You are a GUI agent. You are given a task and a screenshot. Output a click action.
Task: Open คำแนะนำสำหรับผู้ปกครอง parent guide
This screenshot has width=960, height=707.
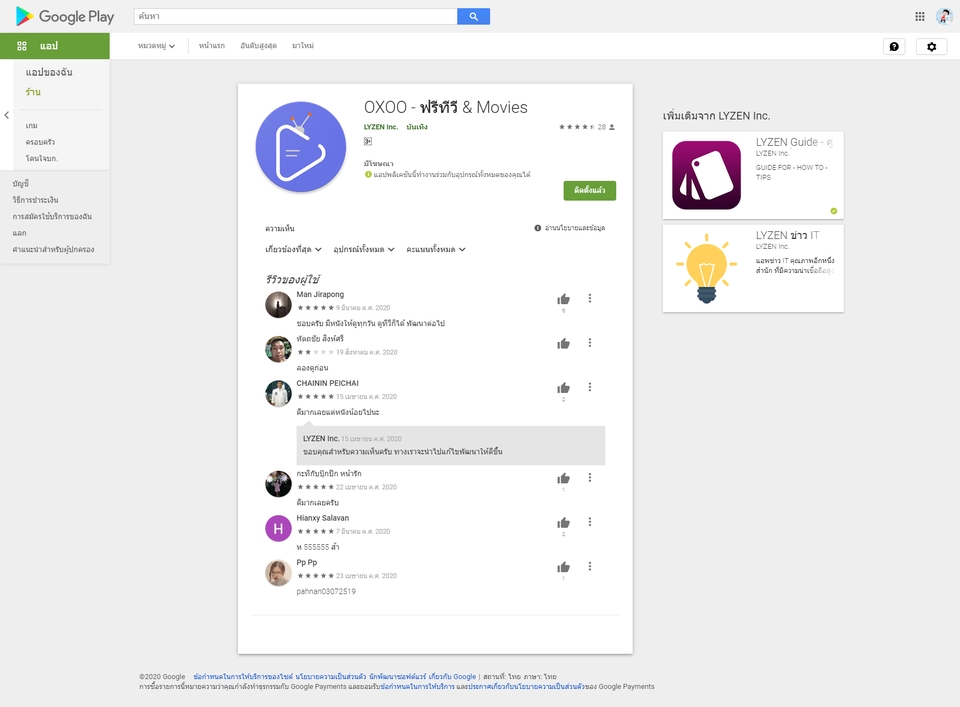pyautogui.click(x=53, y=250)
